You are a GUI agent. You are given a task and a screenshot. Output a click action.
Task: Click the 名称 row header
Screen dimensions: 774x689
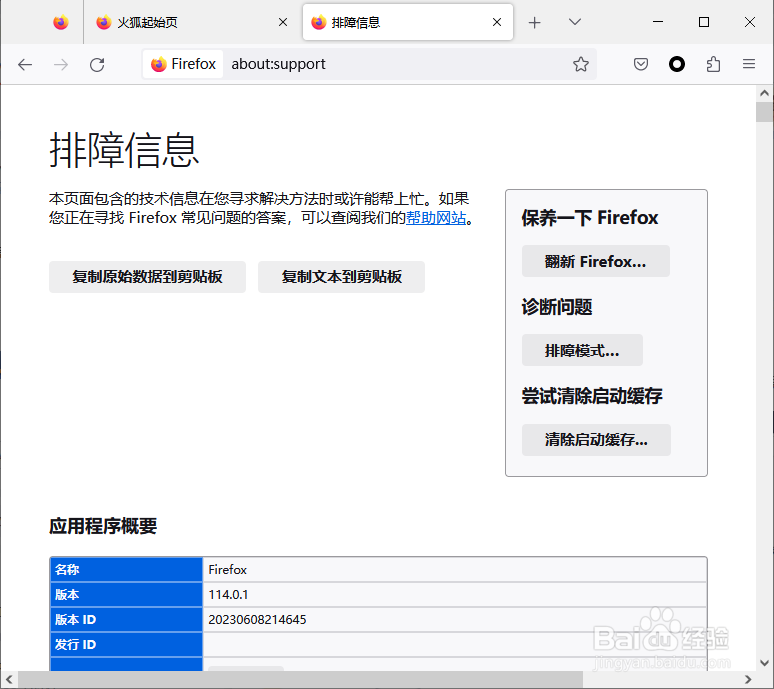(126, 570)
